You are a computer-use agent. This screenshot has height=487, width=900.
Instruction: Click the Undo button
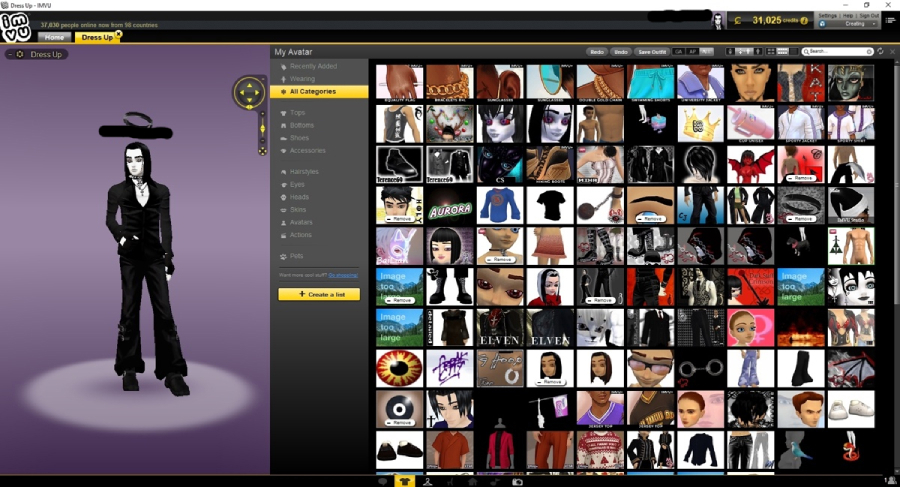(x=621, y=52)
